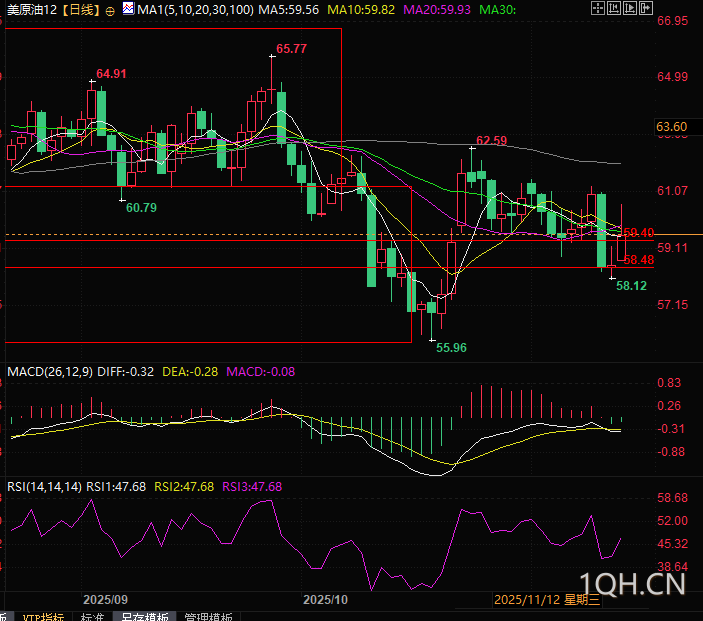Viewport: 703px width, 621px height.
Task: Click the 65.77 high price annotation
Action: (291, 48)
